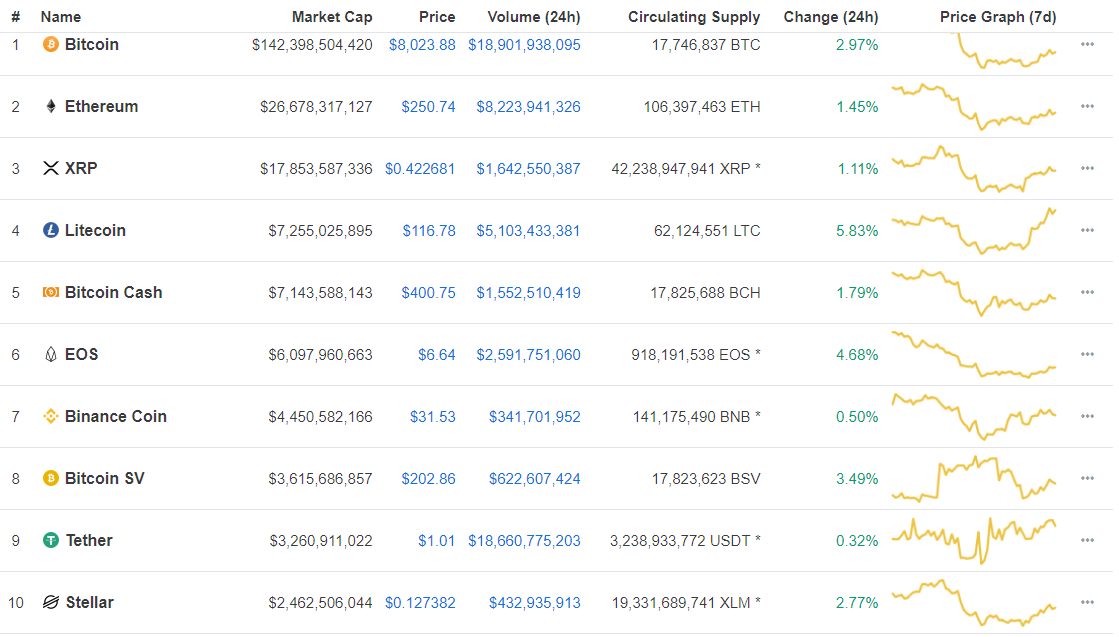
Task: Open the more options menu for XRP
Action: 1088,168
